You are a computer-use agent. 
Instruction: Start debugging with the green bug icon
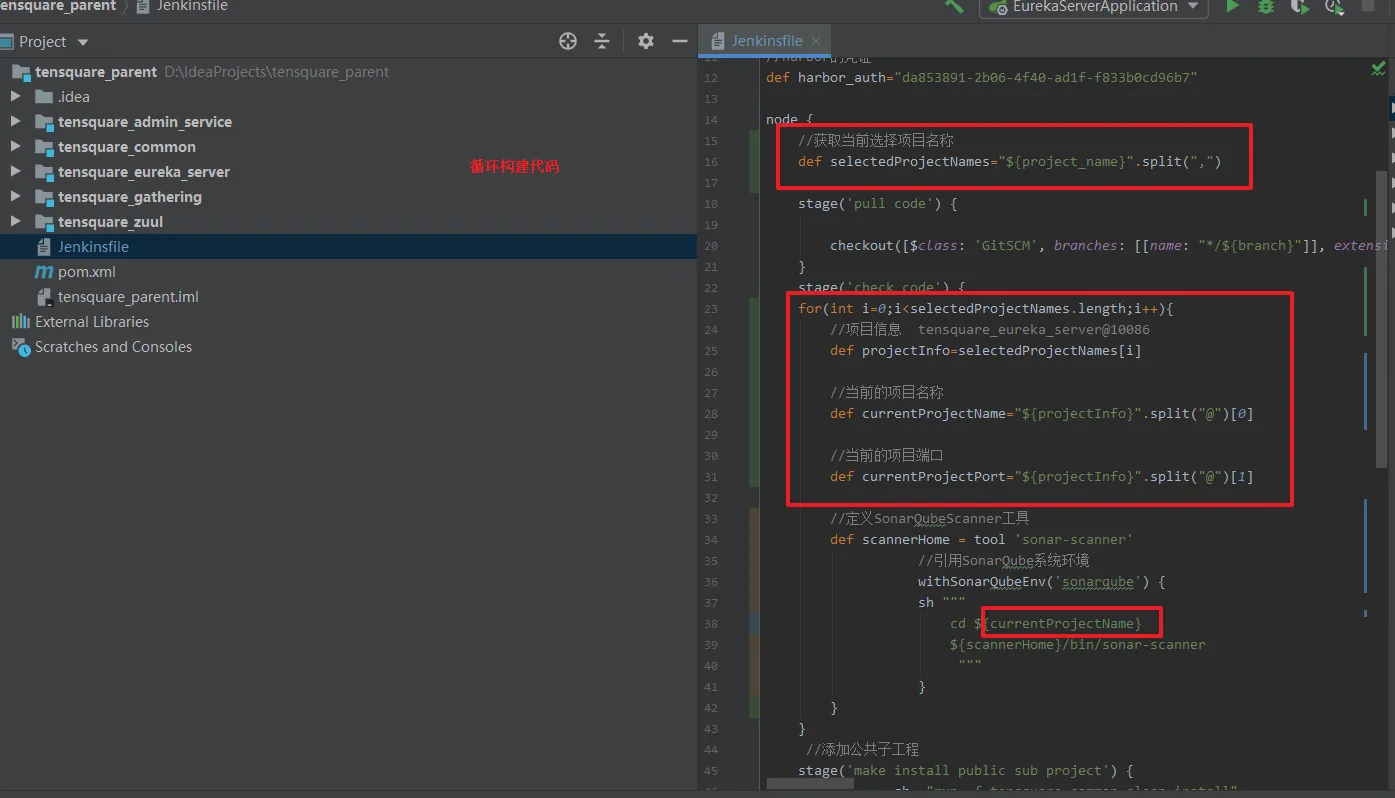pos(1266,6)
